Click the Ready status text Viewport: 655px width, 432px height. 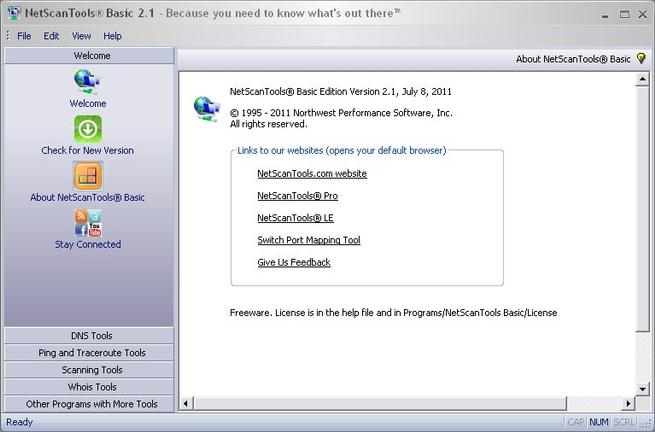[19, 422]
